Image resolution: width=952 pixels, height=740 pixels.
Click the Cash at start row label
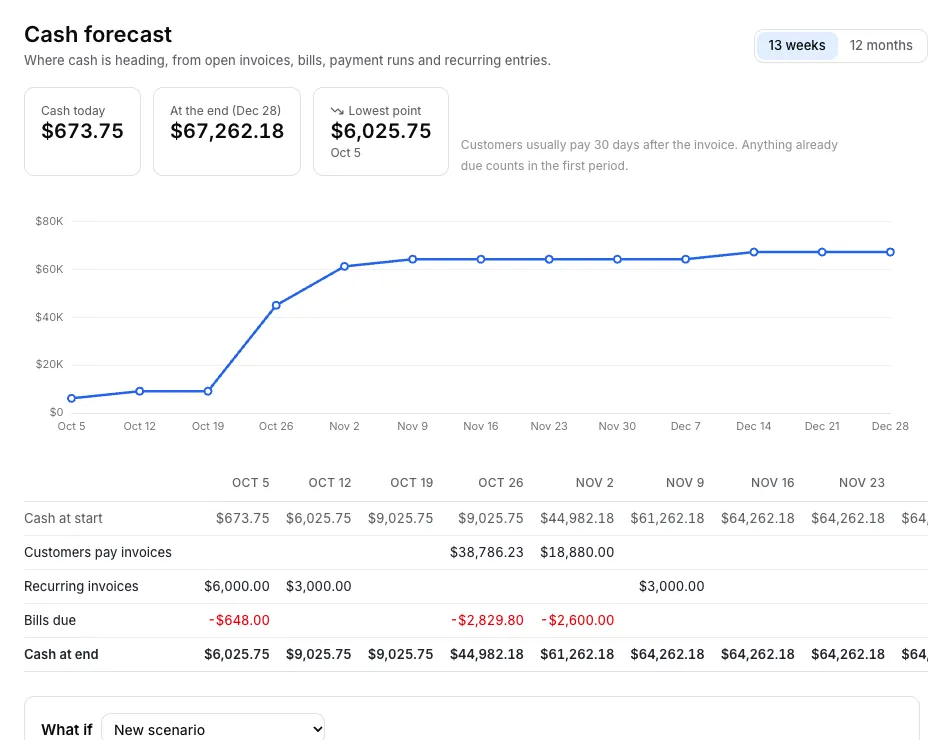pos(63,518)
